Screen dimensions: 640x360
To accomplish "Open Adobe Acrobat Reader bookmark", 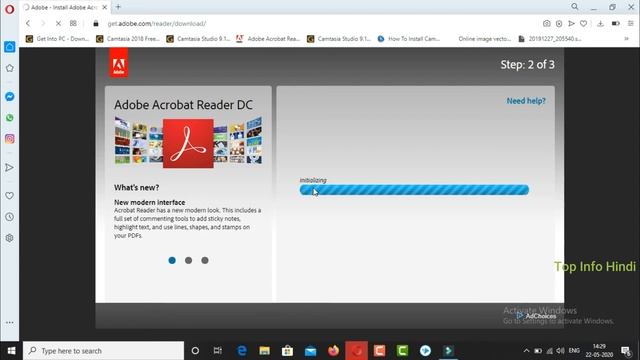I will [268, 39].
